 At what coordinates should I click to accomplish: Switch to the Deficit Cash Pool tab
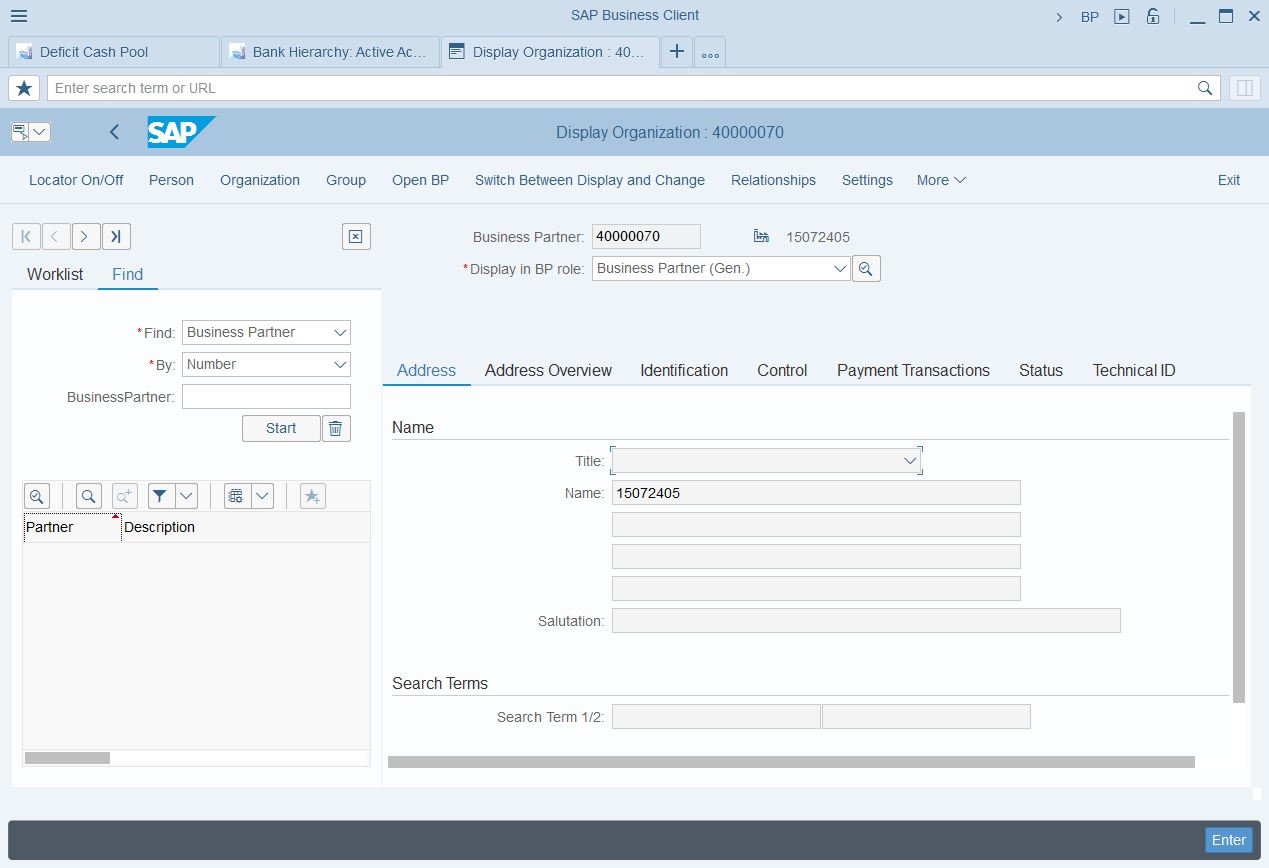pyautogui.click(x=113, y=52)
